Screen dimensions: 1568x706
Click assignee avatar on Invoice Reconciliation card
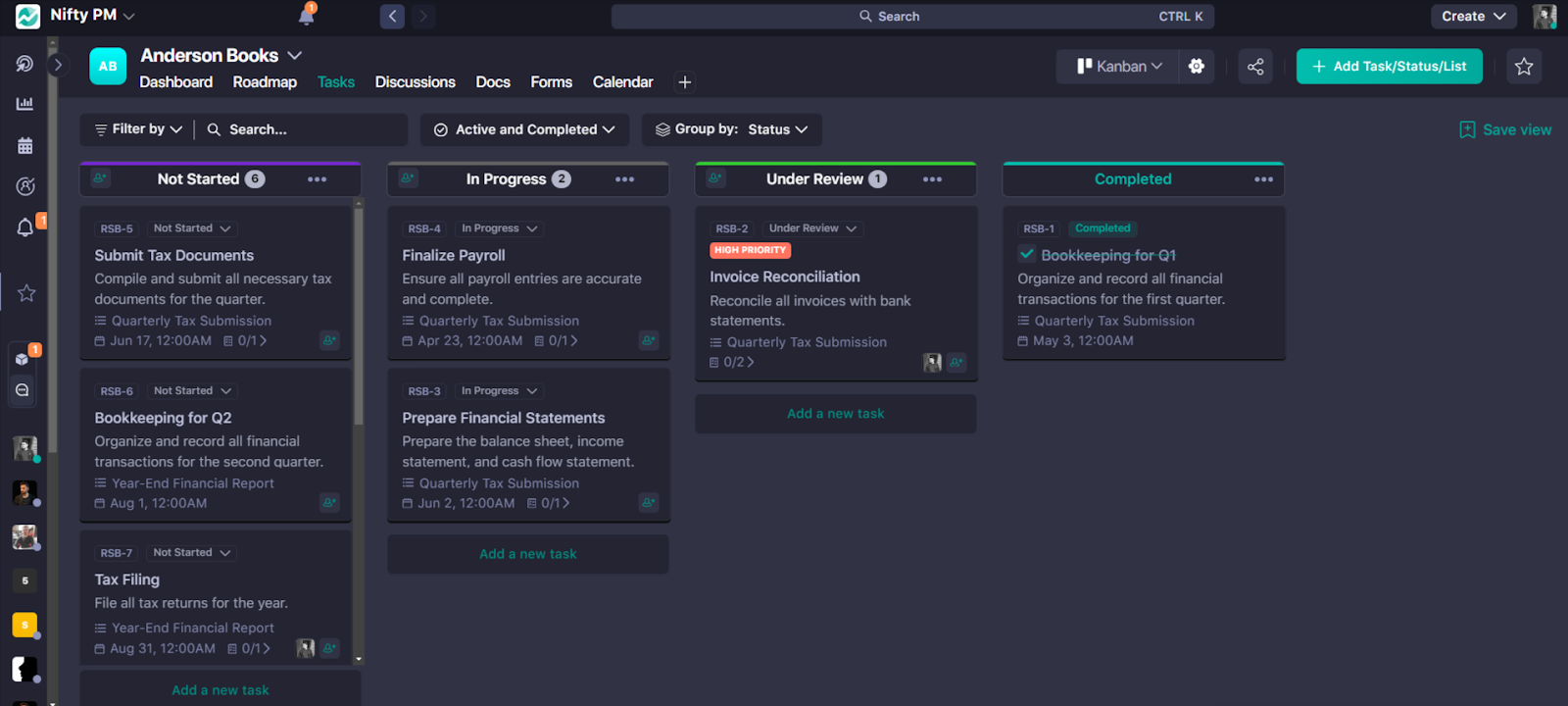tap(932, 363)
